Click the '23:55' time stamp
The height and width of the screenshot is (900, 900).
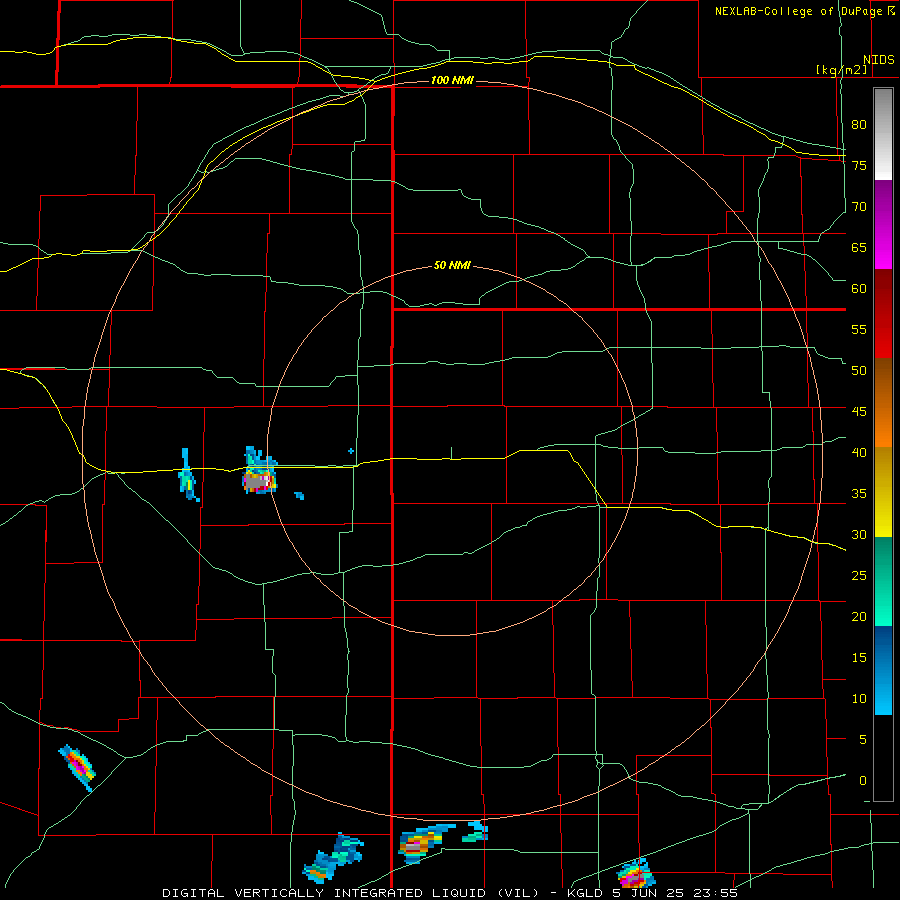pos(715,893)
